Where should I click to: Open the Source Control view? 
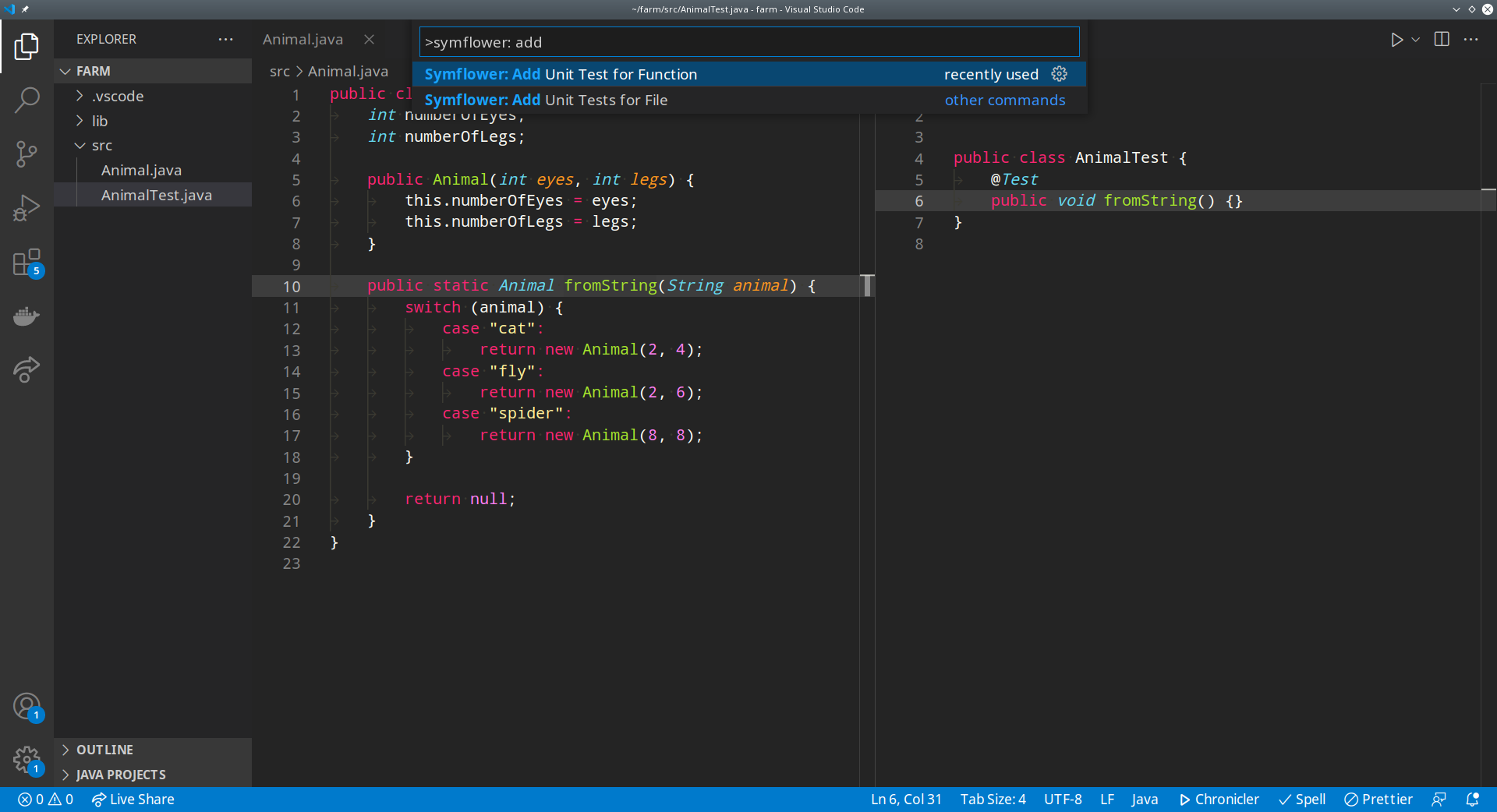[x=27, y=154]
